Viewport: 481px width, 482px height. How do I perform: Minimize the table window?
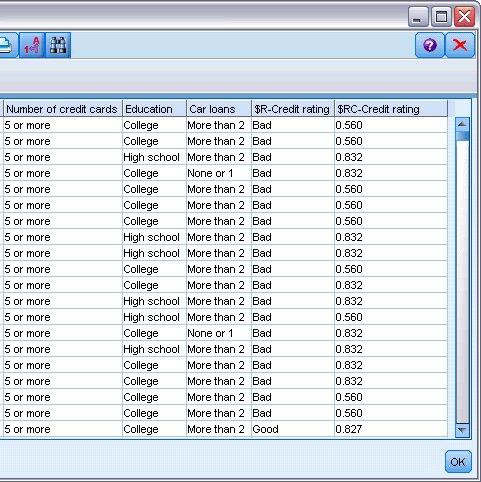point(418,17)
